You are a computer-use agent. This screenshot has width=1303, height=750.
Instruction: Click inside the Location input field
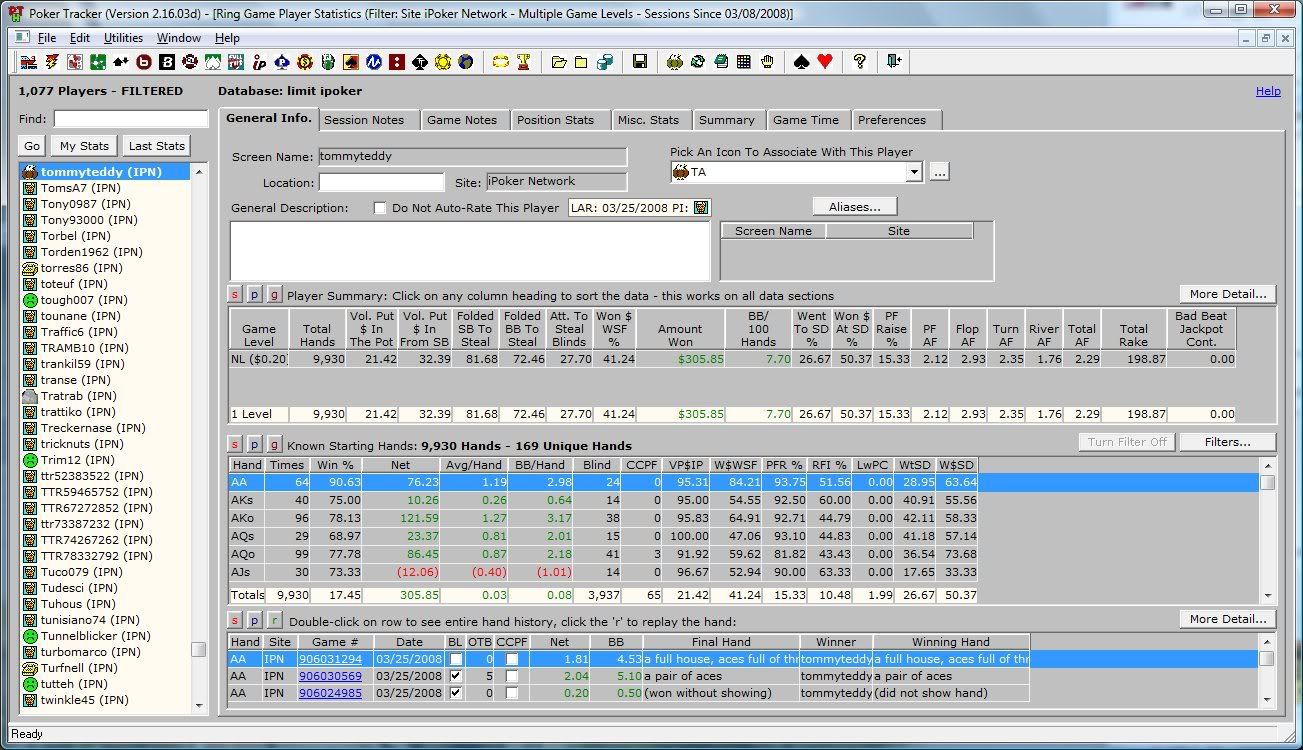[381, 182]
